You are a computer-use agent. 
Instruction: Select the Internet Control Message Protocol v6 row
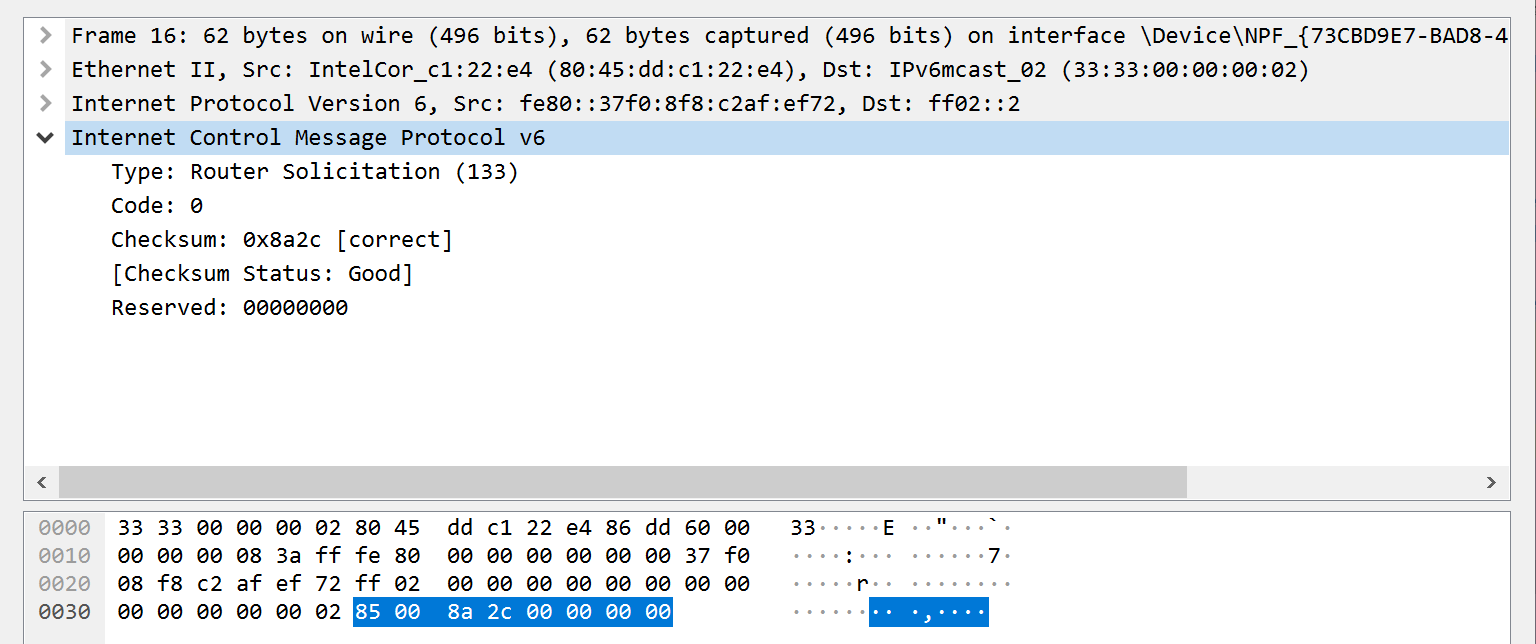tap(308, 138)
